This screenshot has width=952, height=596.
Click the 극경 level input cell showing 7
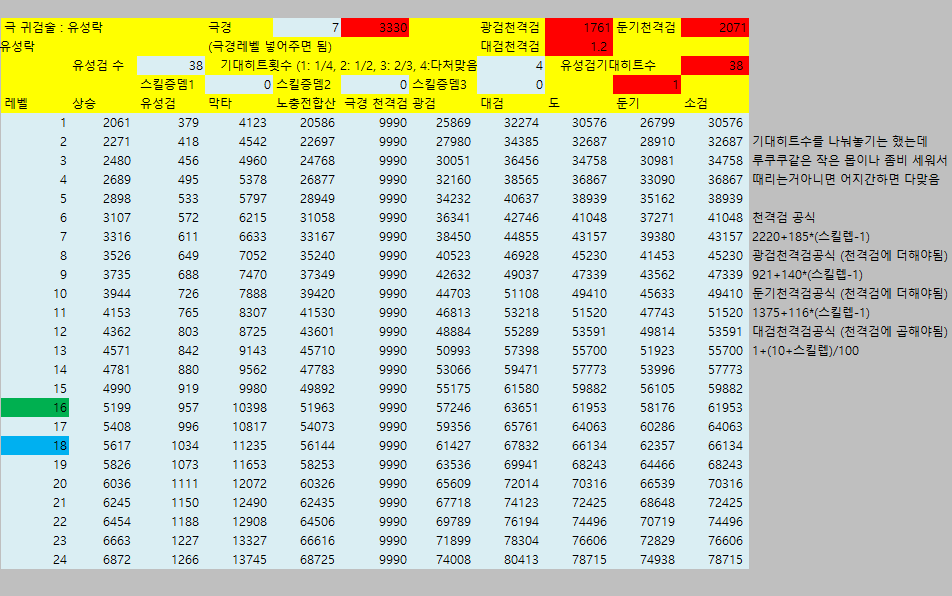coord(307,28)
